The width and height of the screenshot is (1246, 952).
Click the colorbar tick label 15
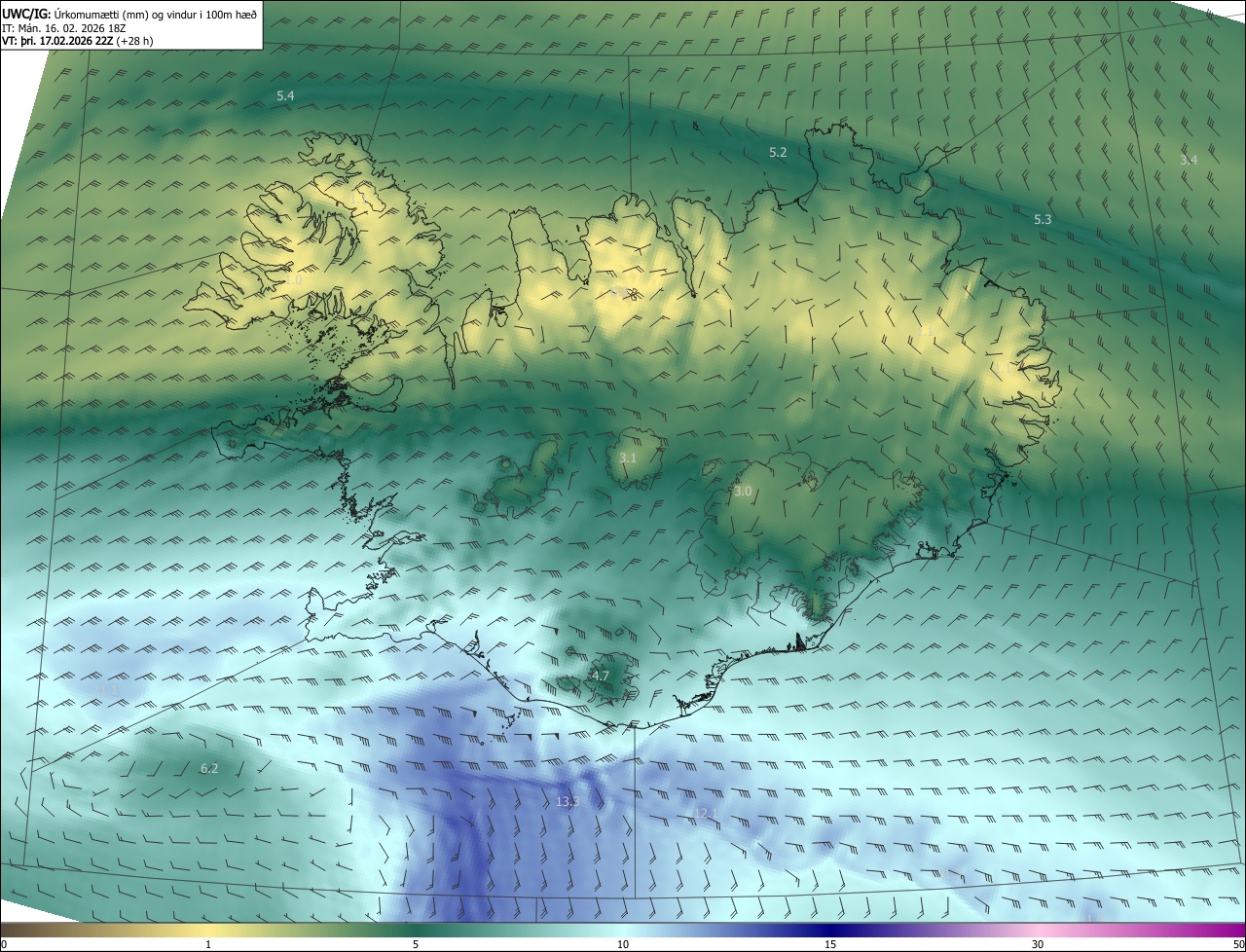[830, 945]
